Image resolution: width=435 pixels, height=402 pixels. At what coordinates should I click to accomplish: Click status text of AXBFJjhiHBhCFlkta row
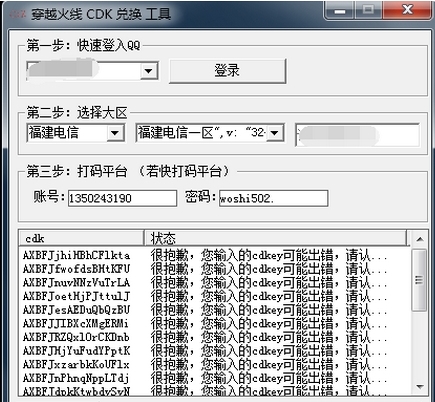269,256
